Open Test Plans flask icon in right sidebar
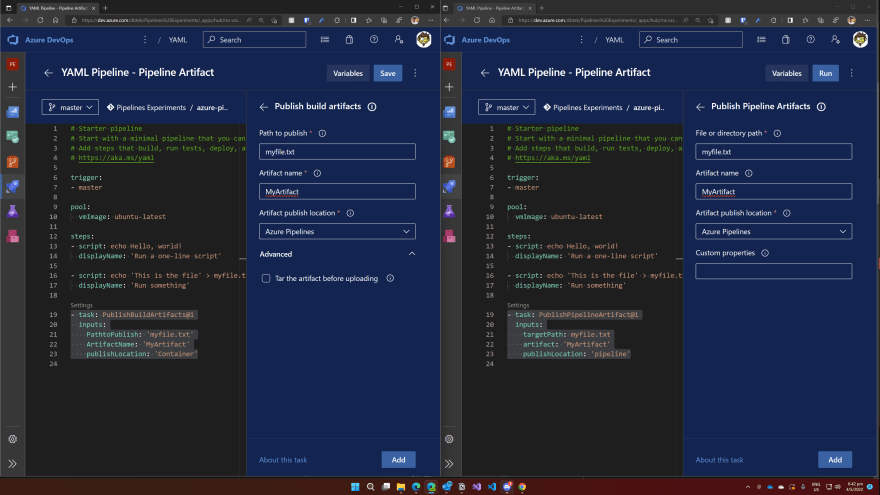The height and width of the screenshot is (495, 880). 449,212
